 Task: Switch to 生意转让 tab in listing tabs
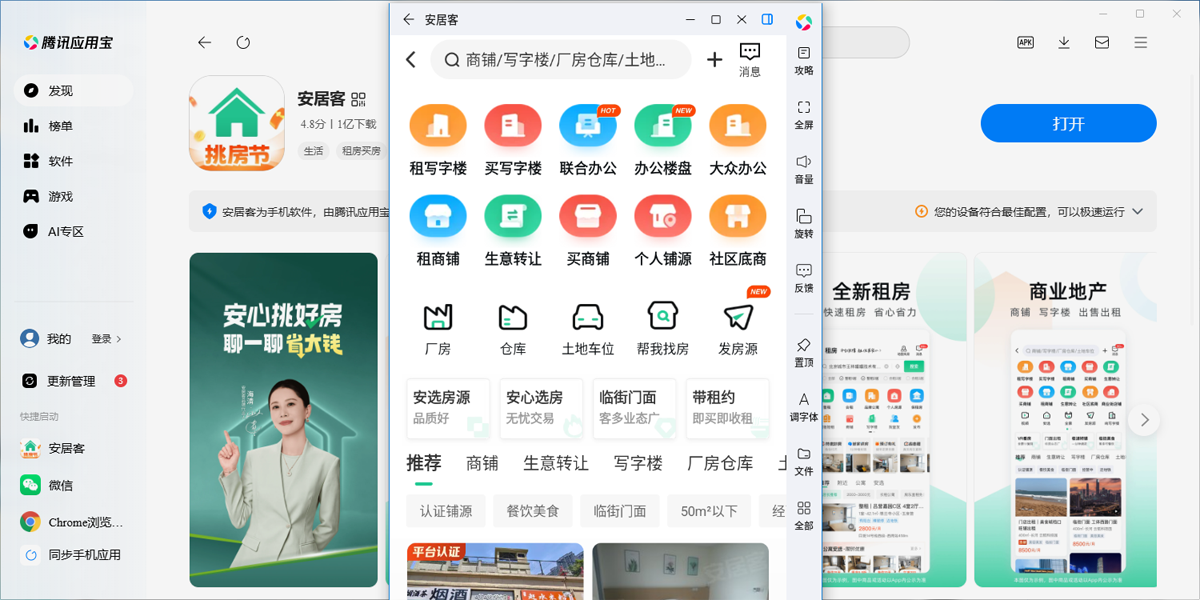(x=556, y=464)
